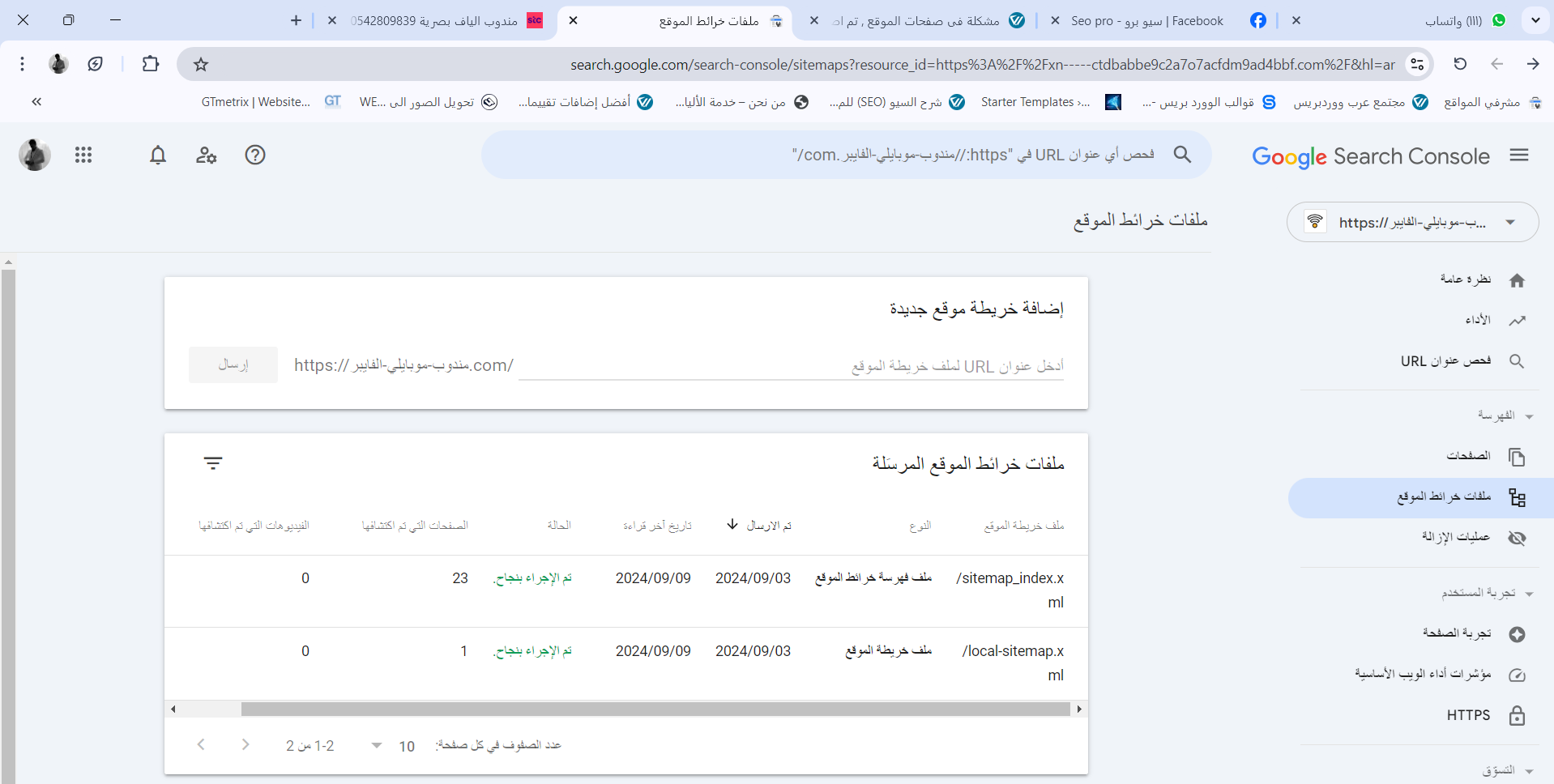The height and width of the screenshot is (784, 1554).
Task: Collapse the تجربة المستخدم sidebar section
Action: coord(1529,594)
